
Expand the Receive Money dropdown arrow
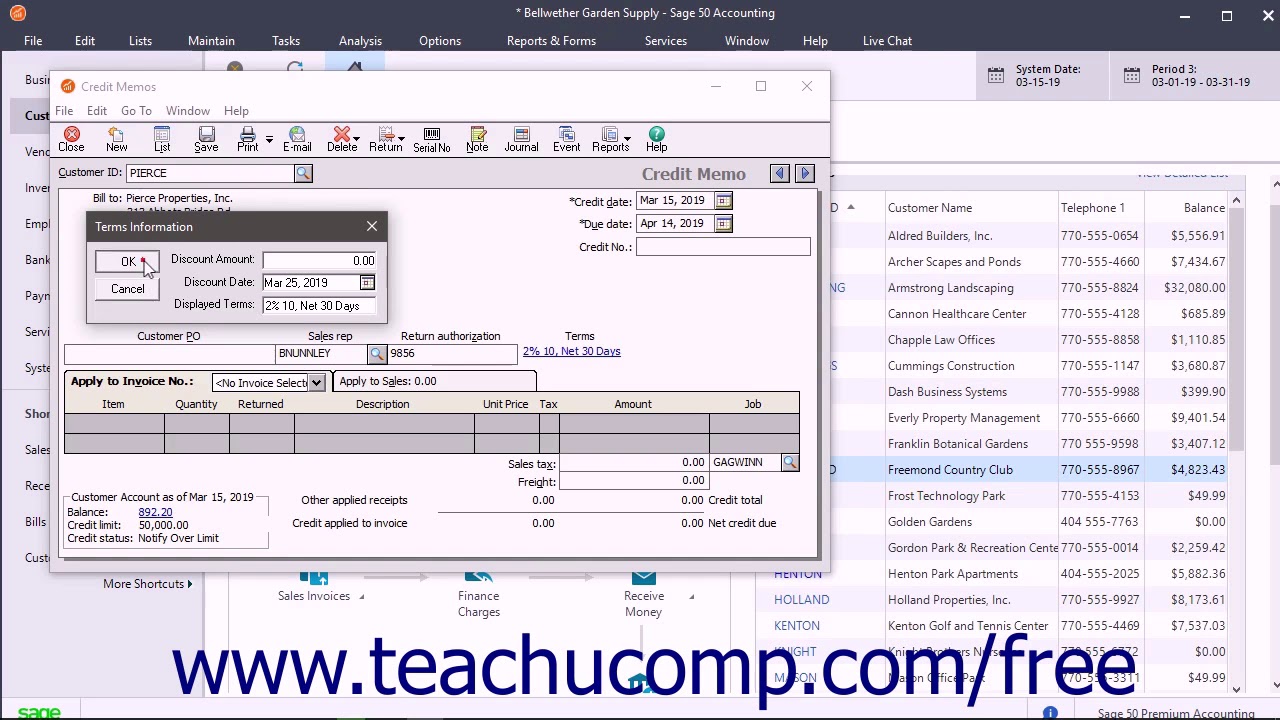coord(691,597)
